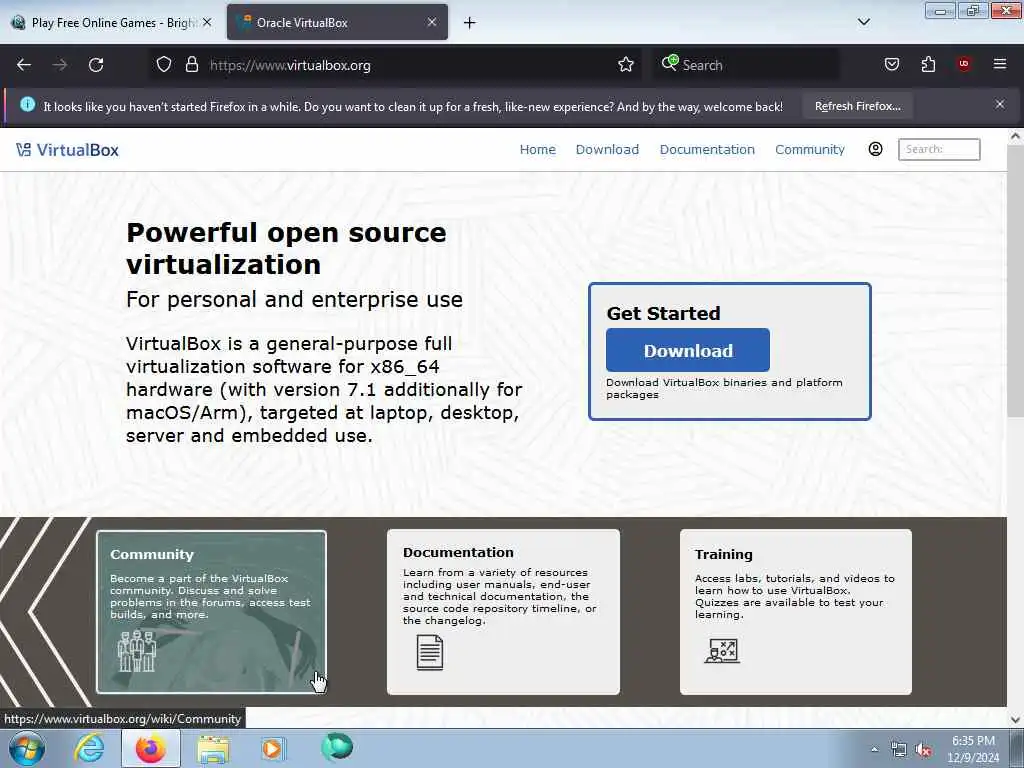The width and height of the screenshot is (1024, 768).
Task: Close the Oracle VirtualBox tab
Action: [432, 22]
